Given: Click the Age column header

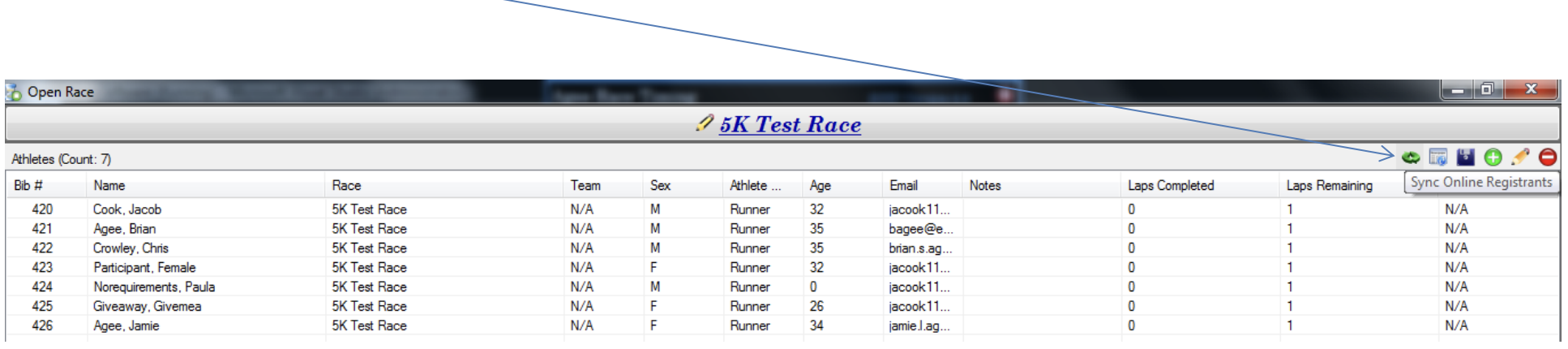Looking at the screenshot, I should [x=820, y=186].
